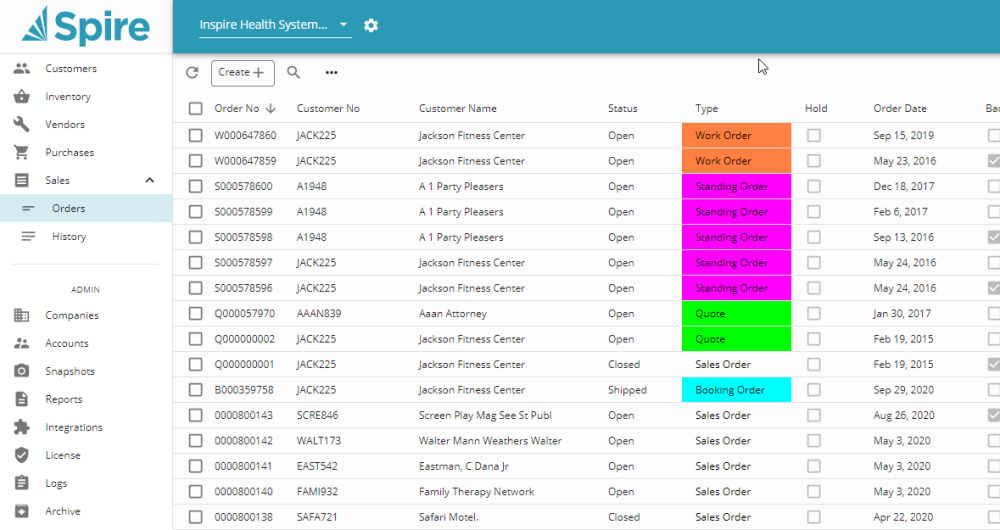Viewport: 1000px width, 530px height.
Task: Click customer name Aaan Attorney
Action: pyautogui.click(x=452, y=314)
